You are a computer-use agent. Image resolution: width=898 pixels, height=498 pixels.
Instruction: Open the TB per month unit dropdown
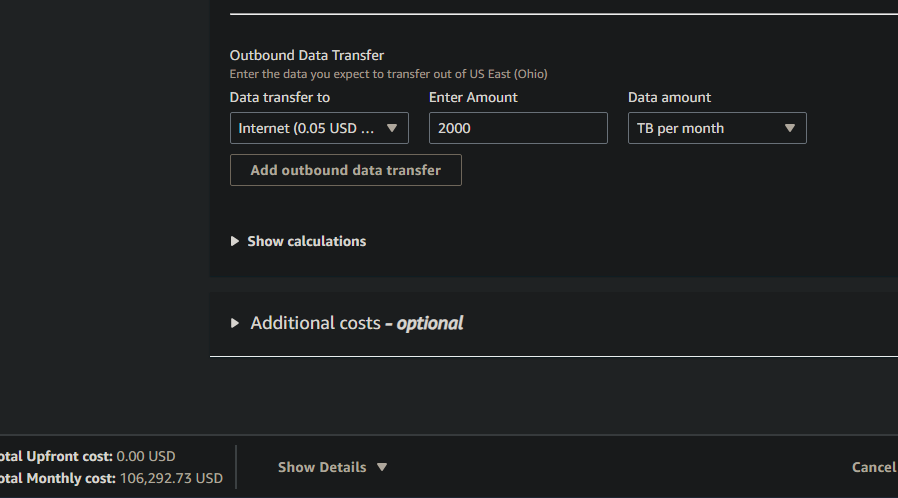pyautogui.click(x=717, y=128)
